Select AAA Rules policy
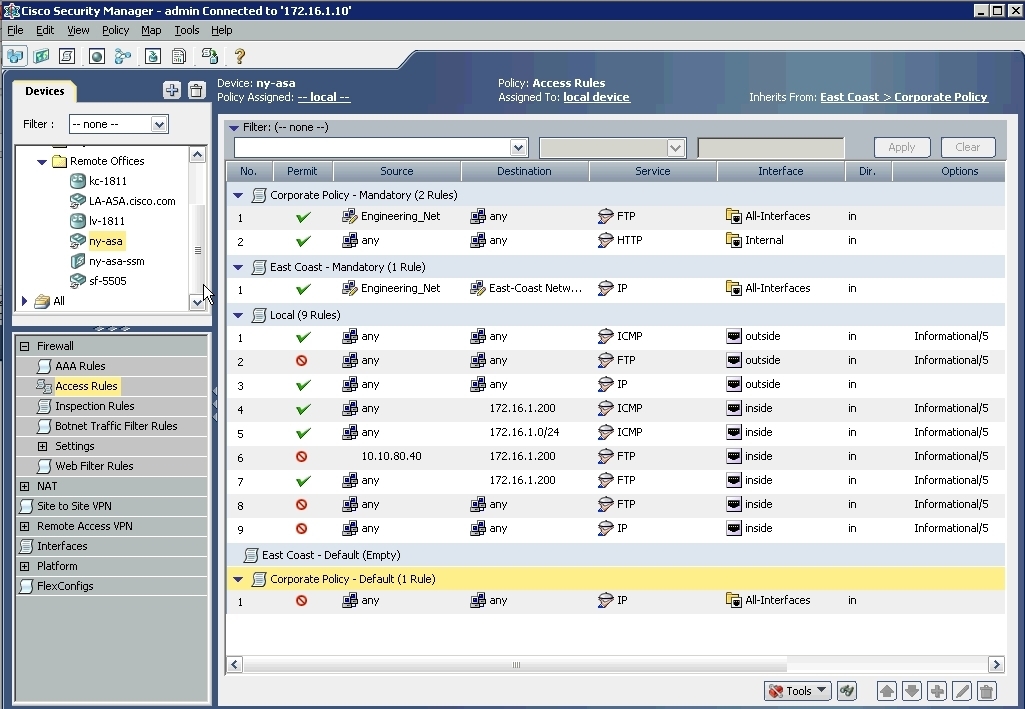The width and height of the screenshot is (1025, 709). tap(80, 366)
